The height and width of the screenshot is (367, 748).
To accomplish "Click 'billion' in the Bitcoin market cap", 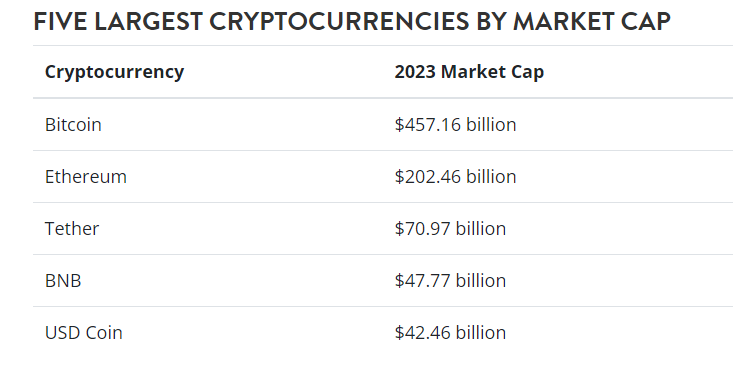I will click(x=491, y=124).
